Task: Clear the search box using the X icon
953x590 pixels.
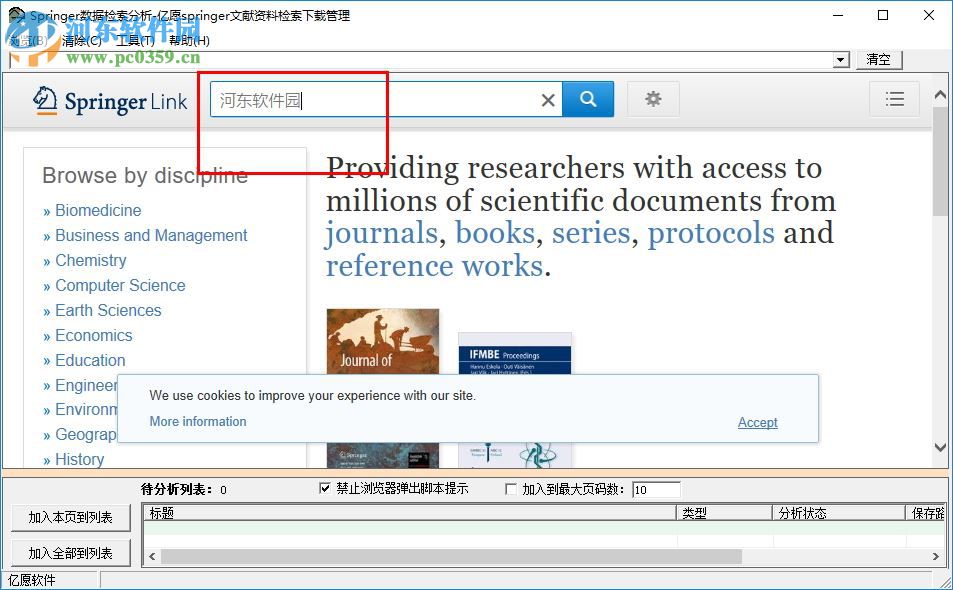Action: tap(548, 99)
